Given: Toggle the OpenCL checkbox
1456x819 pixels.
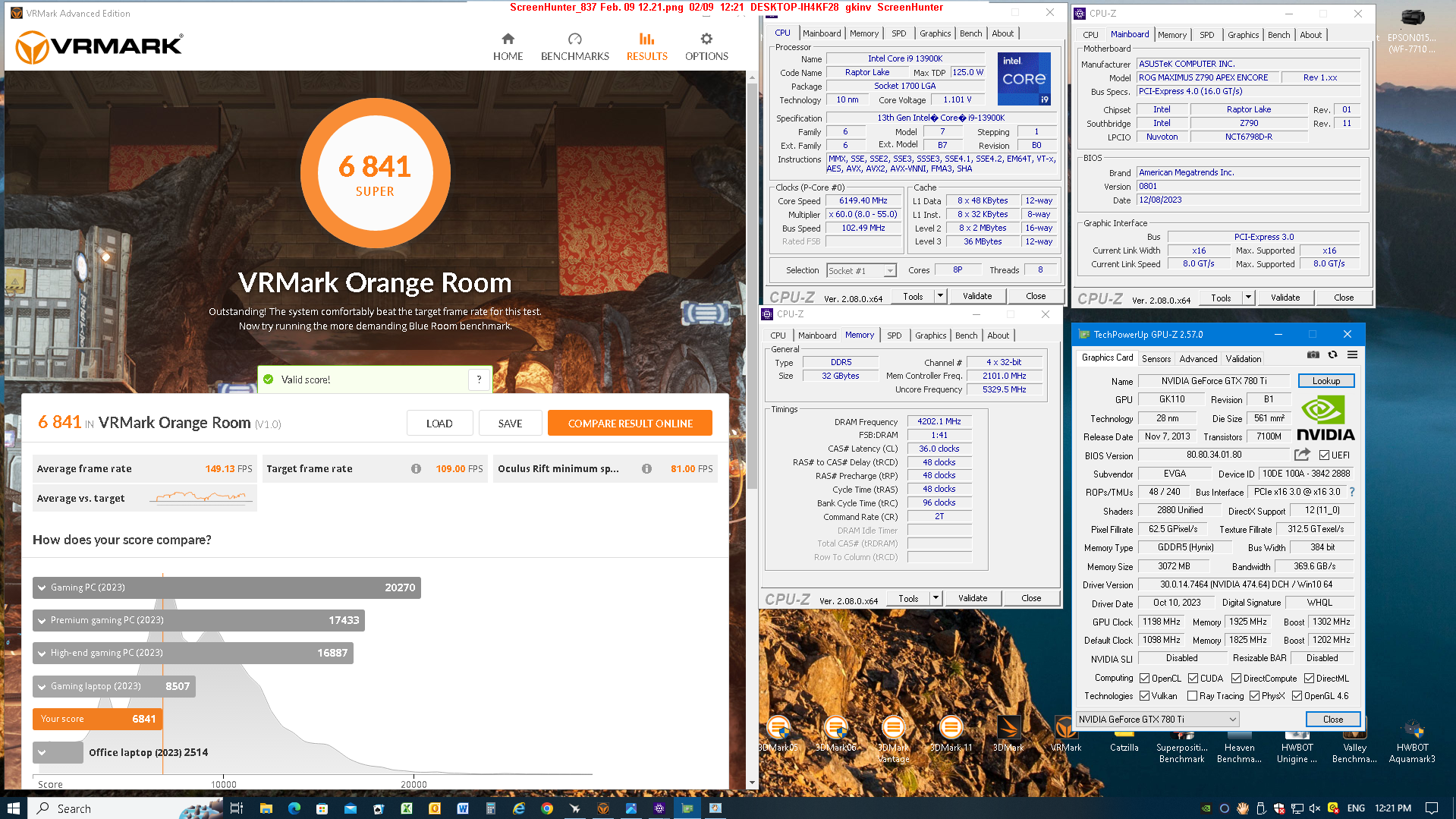Looking at the screenshot, I should click(x=1144, y=678).
